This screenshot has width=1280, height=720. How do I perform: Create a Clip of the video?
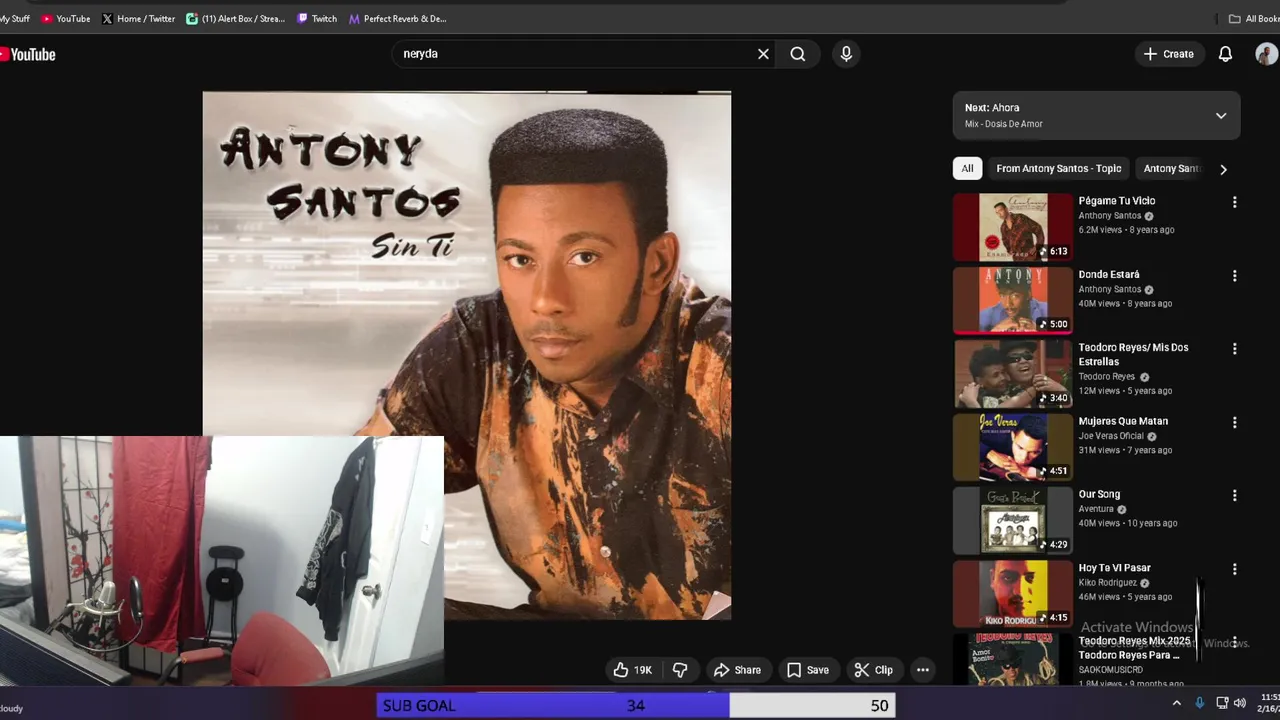coord(873,670)
